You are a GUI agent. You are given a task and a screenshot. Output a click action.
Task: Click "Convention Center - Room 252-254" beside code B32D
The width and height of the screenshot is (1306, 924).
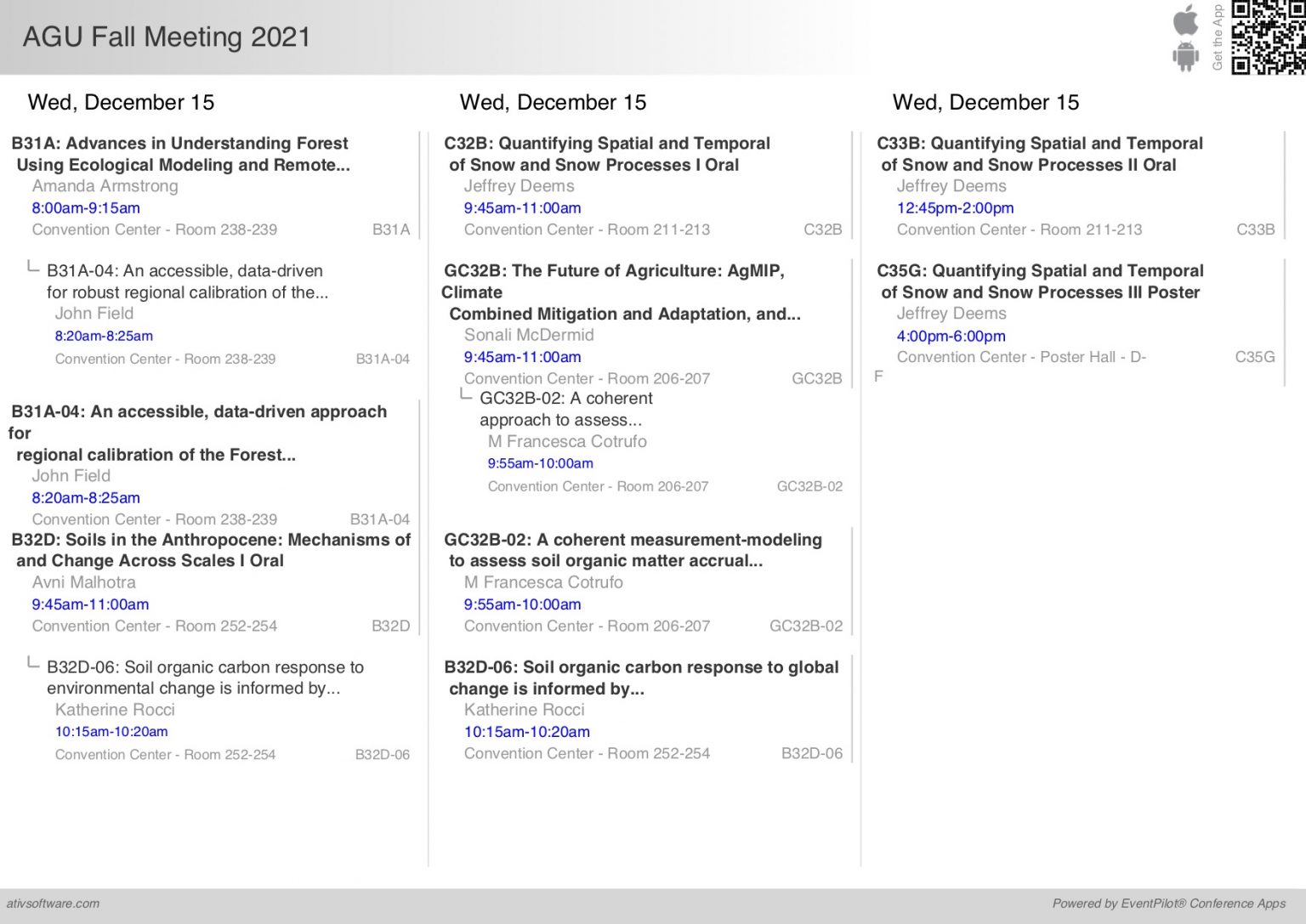point(155,626)
